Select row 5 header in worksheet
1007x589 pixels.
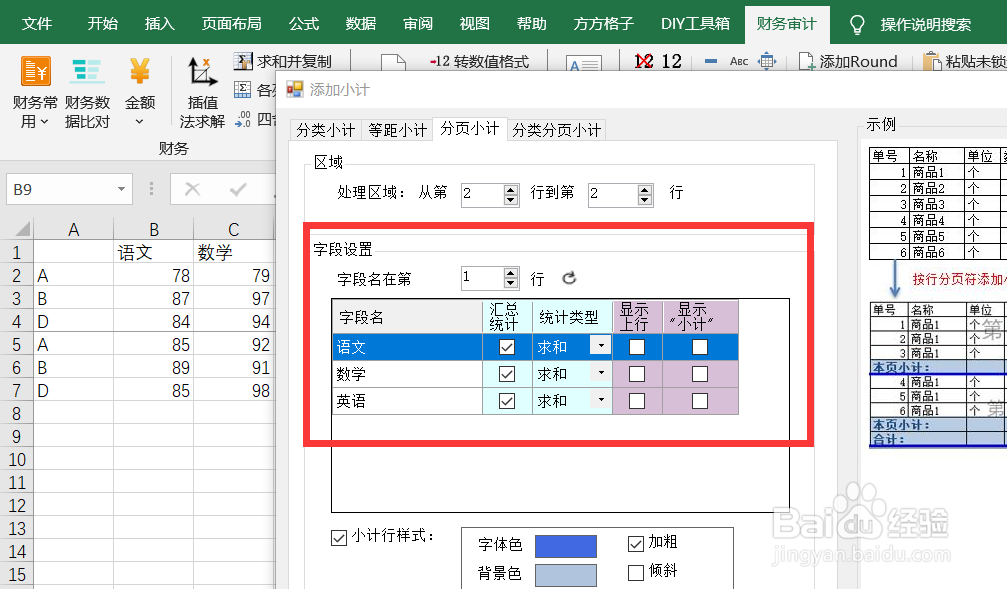[17, 345]
